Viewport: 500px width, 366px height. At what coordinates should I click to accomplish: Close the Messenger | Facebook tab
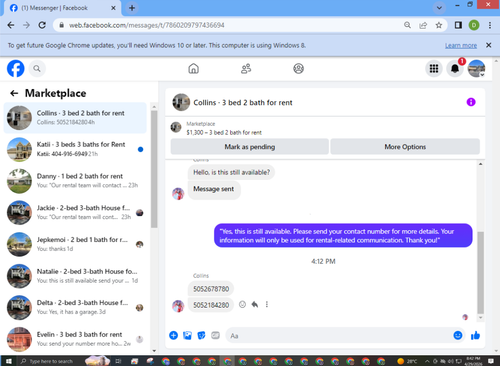pyautogui.click(x=113, y=8)
